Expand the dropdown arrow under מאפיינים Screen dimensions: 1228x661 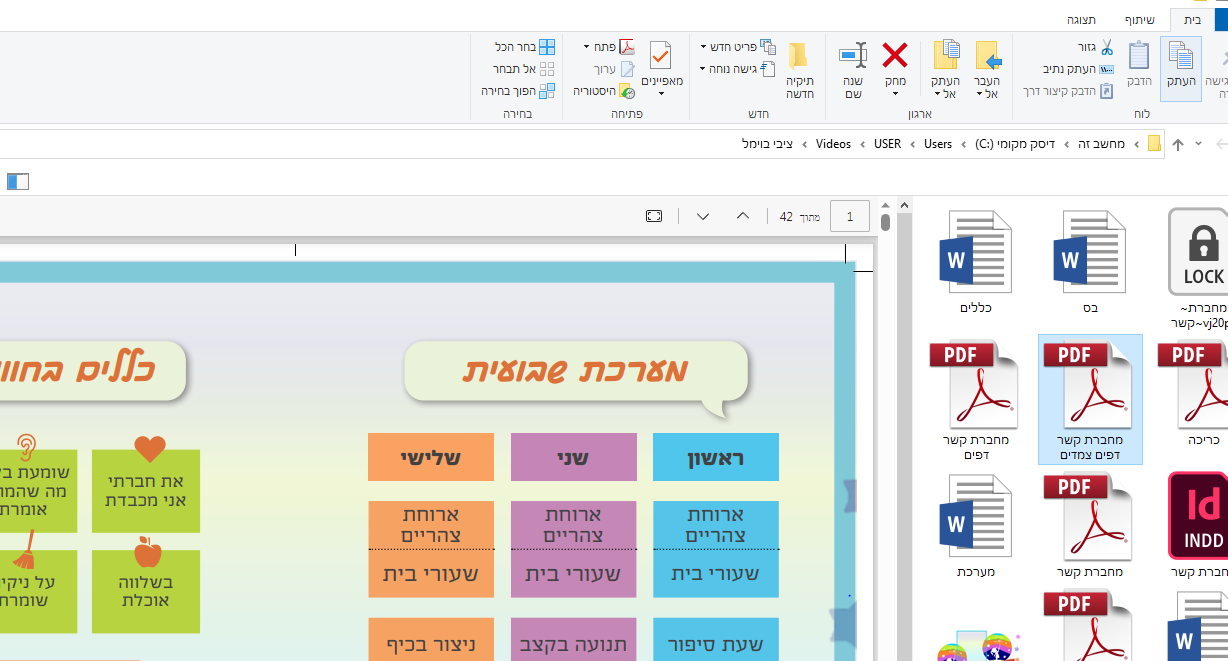pos(661,95)
